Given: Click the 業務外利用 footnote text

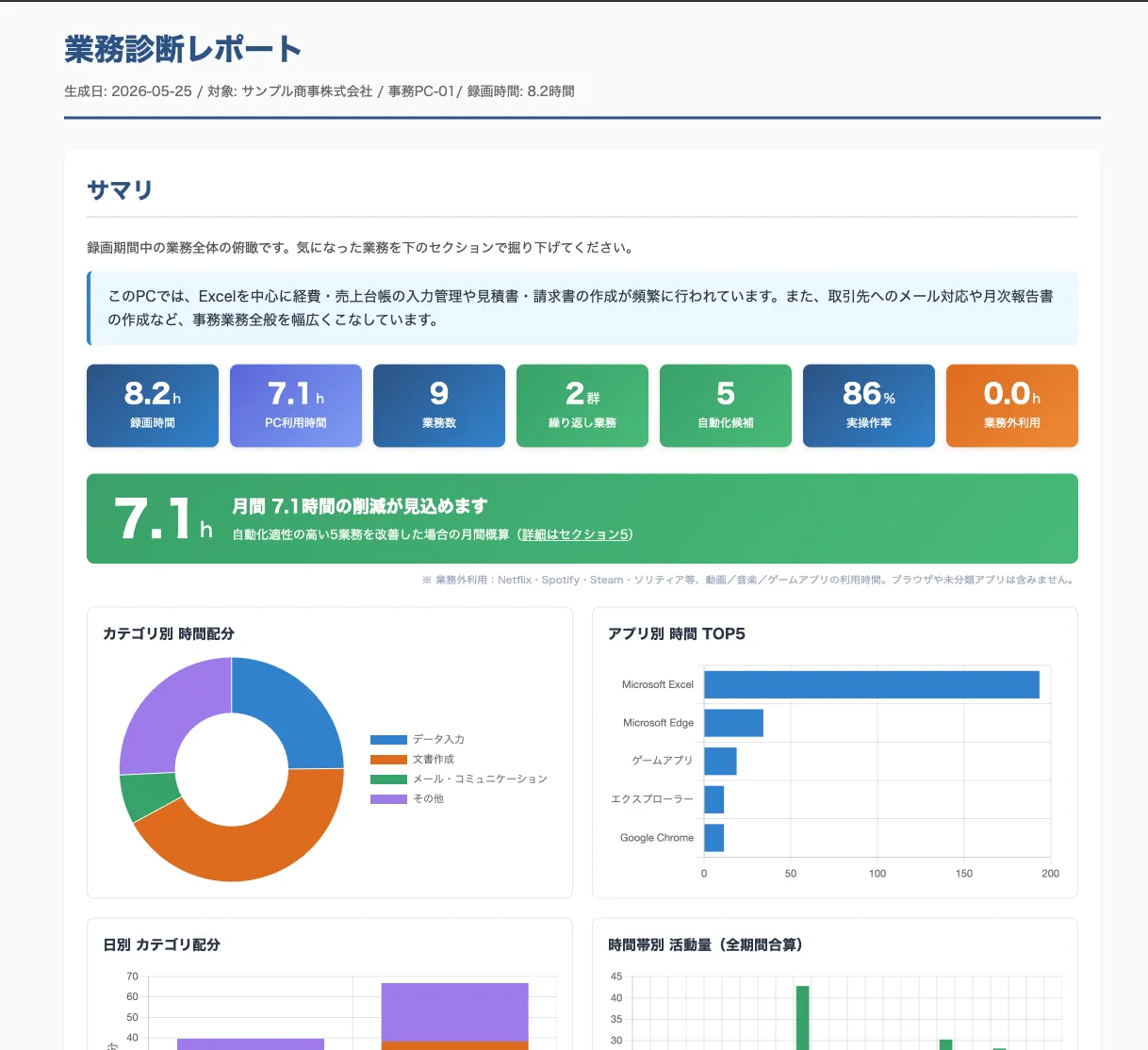Looking at the screenshot, I should pos(749,580).
